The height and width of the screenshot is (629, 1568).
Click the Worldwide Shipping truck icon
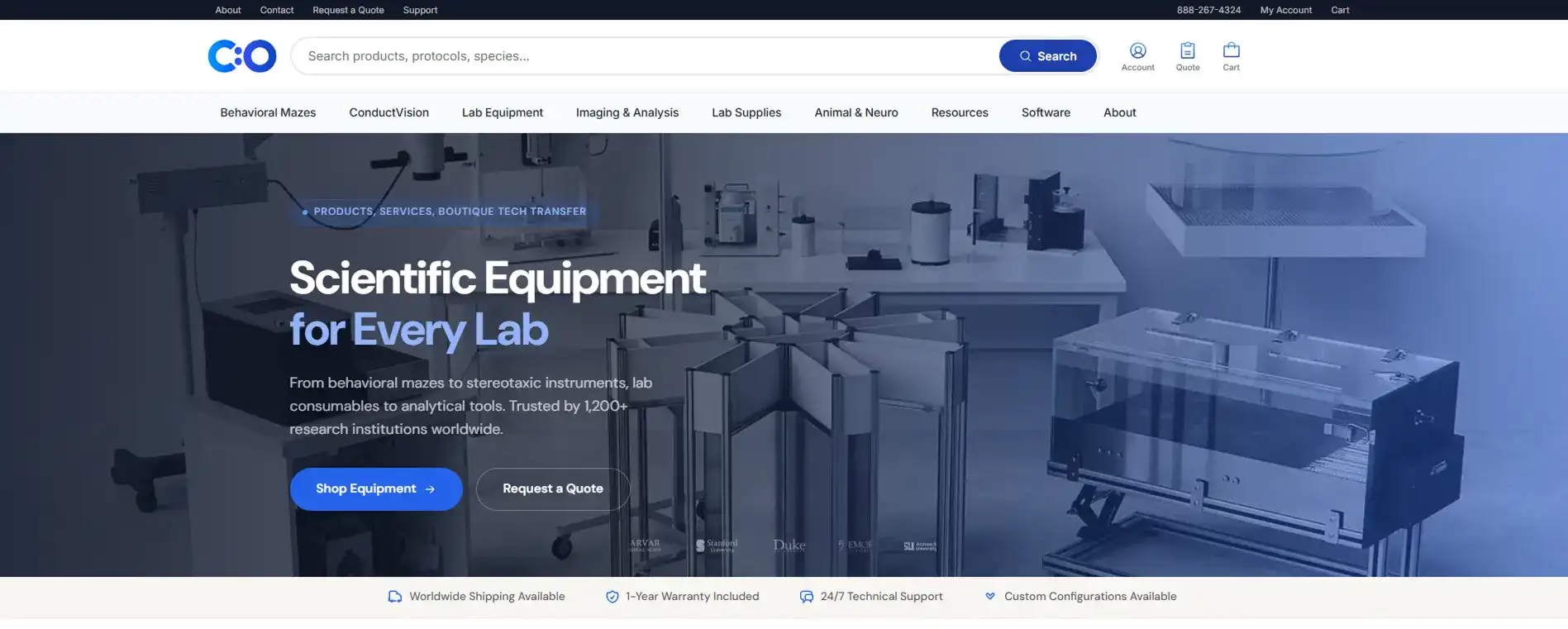tap(395, 597)
